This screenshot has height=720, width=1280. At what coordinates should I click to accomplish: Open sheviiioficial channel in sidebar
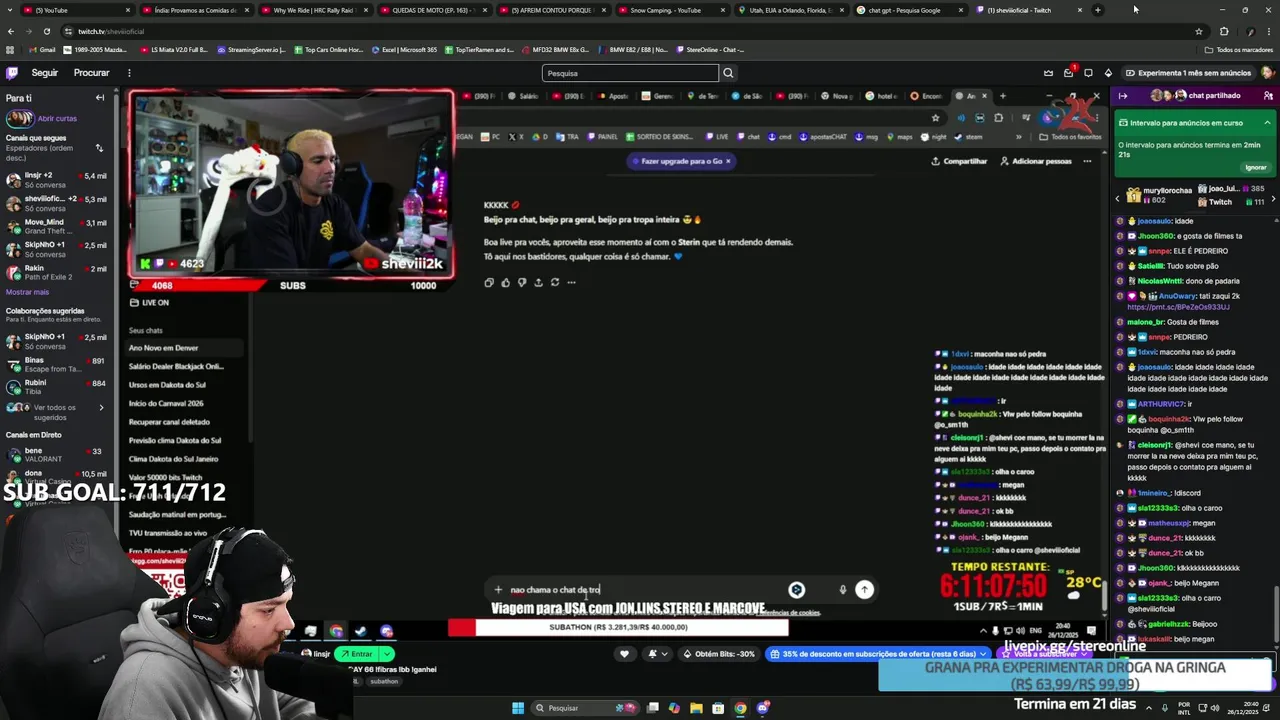pos(56,203)
